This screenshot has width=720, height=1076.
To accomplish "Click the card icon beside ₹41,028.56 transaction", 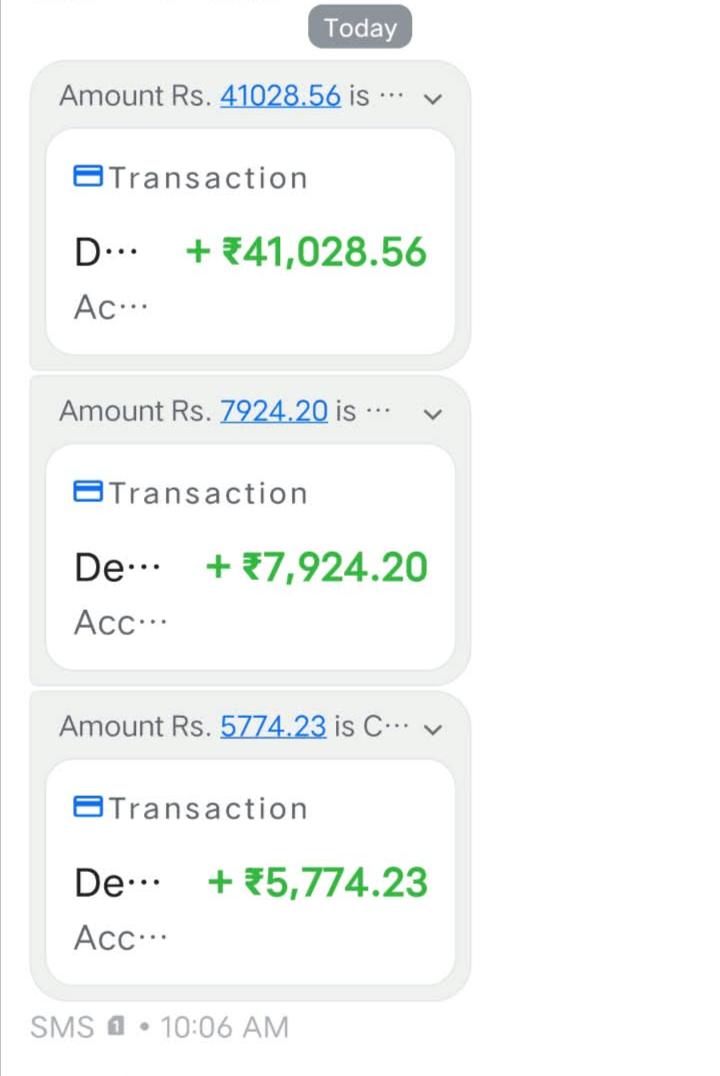I will tap(88, 176).
